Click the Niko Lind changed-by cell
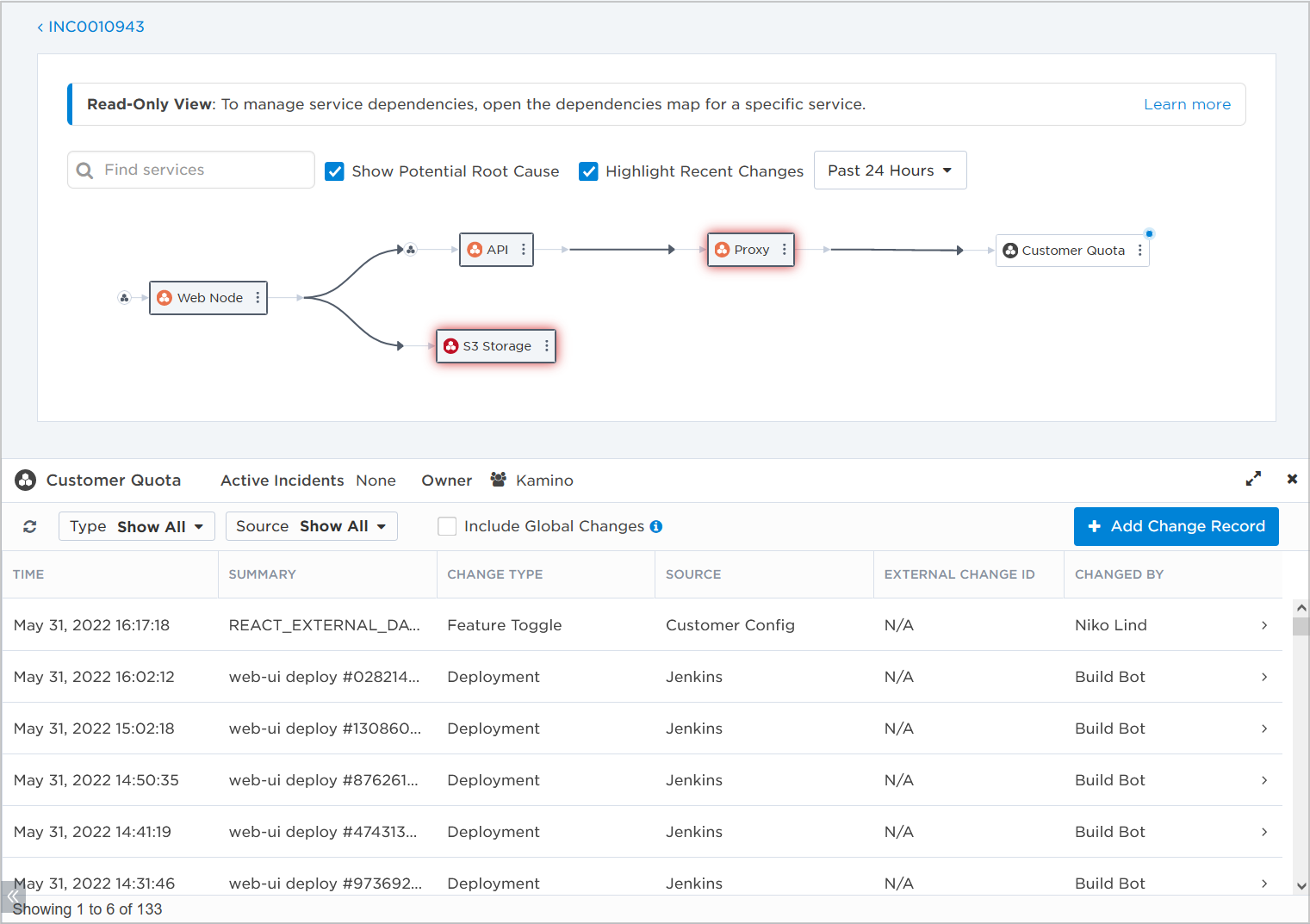This screenshot has width=1310, height=924. click(1111, 625)
